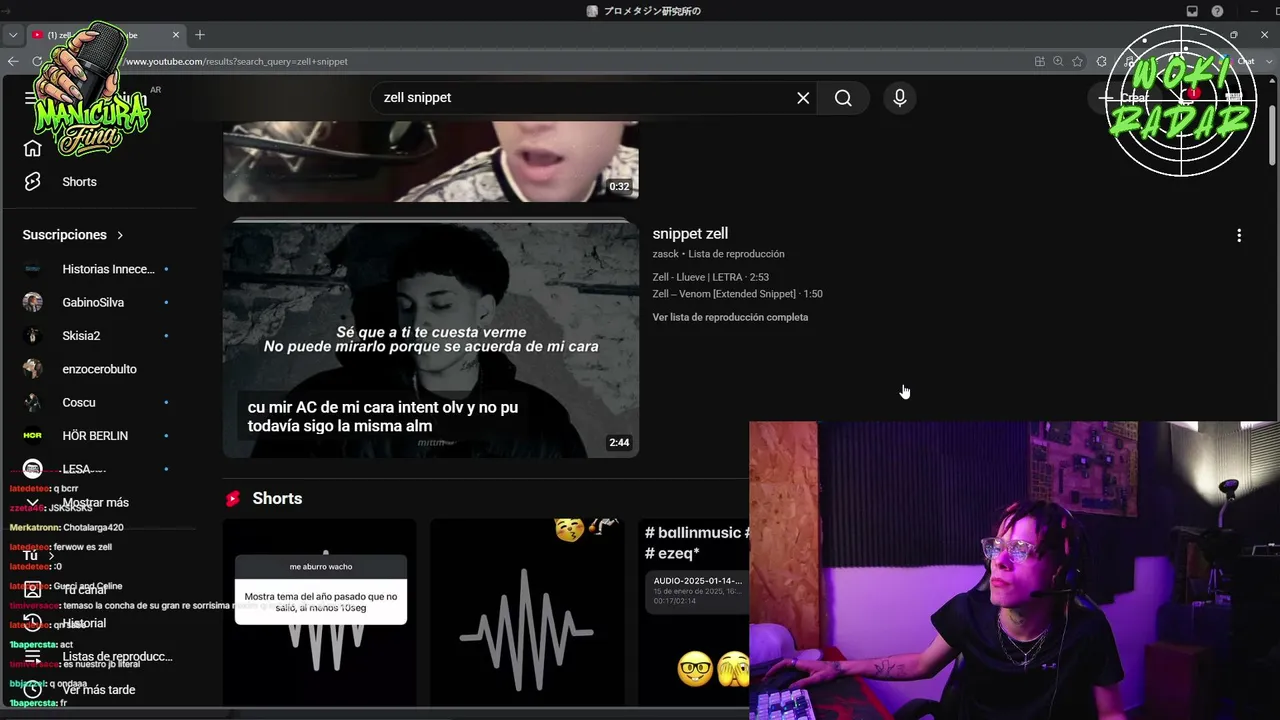Go back with the browser back arrow
The height and width of the screenshot is (720, 1280).
tap(13, 61)
